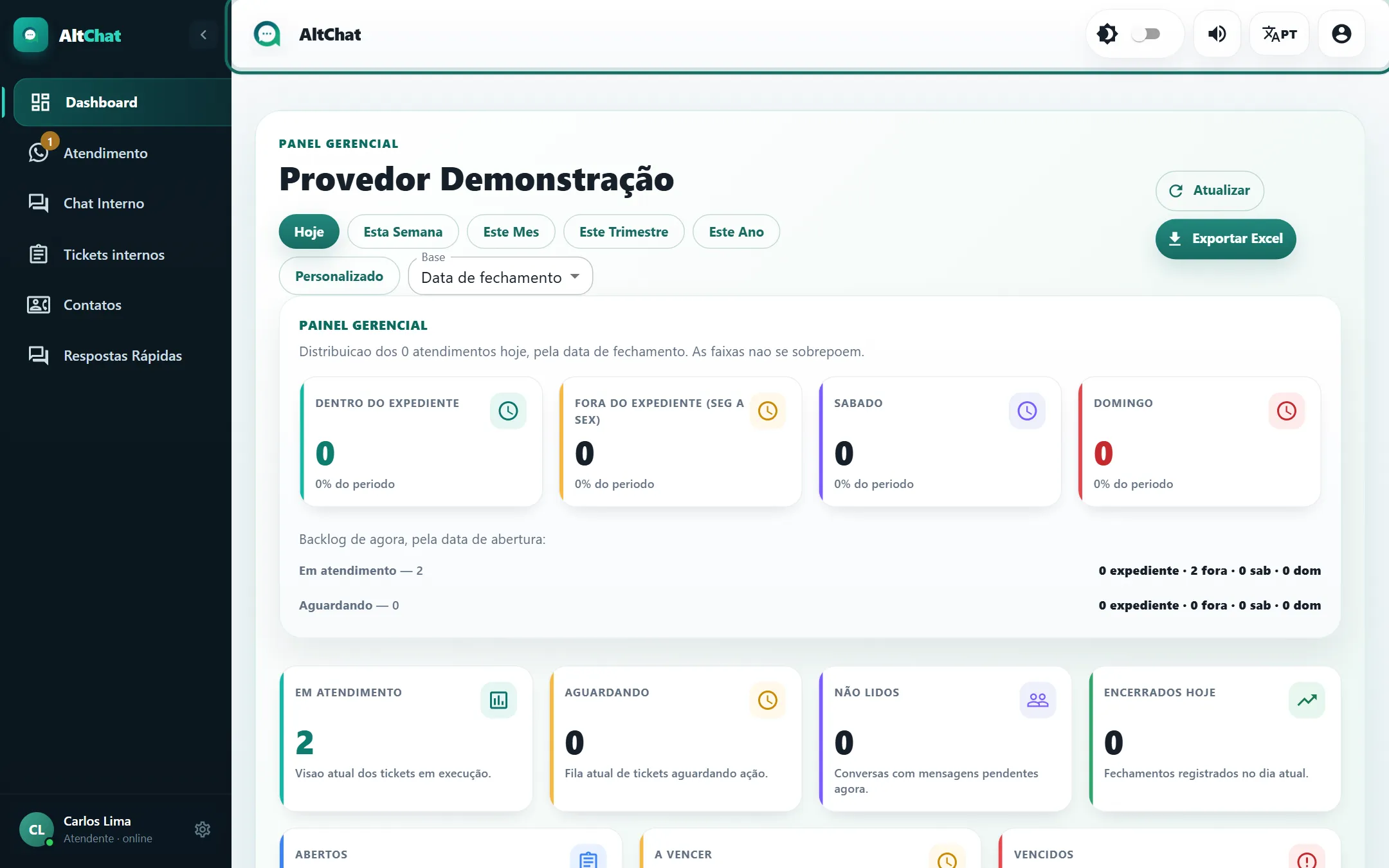This screenshot has width=1389, height=868.
Task: Click the Contatos contact card icon
Action: 39,305
